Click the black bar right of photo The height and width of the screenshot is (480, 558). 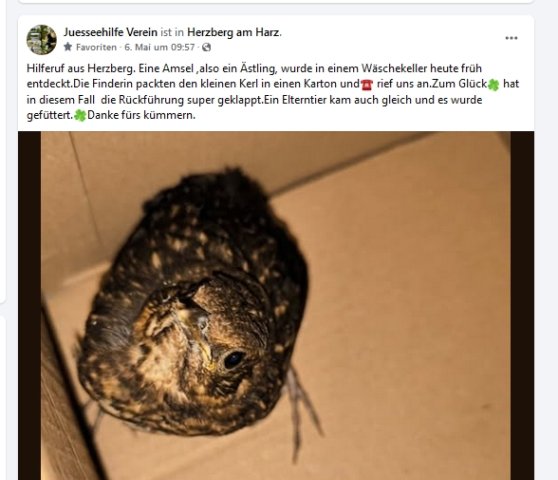click(522, 306)
